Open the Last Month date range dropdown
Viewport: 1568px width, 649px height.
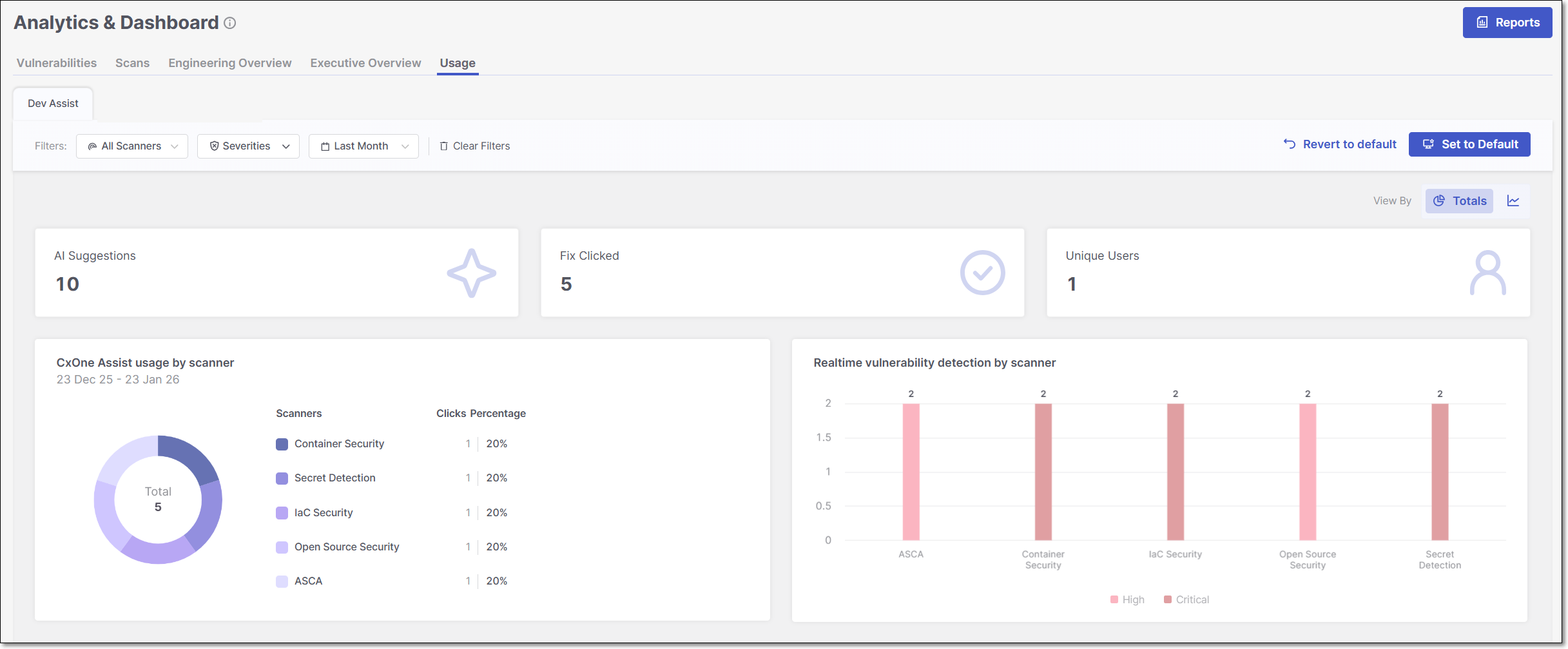coord(363,146)
